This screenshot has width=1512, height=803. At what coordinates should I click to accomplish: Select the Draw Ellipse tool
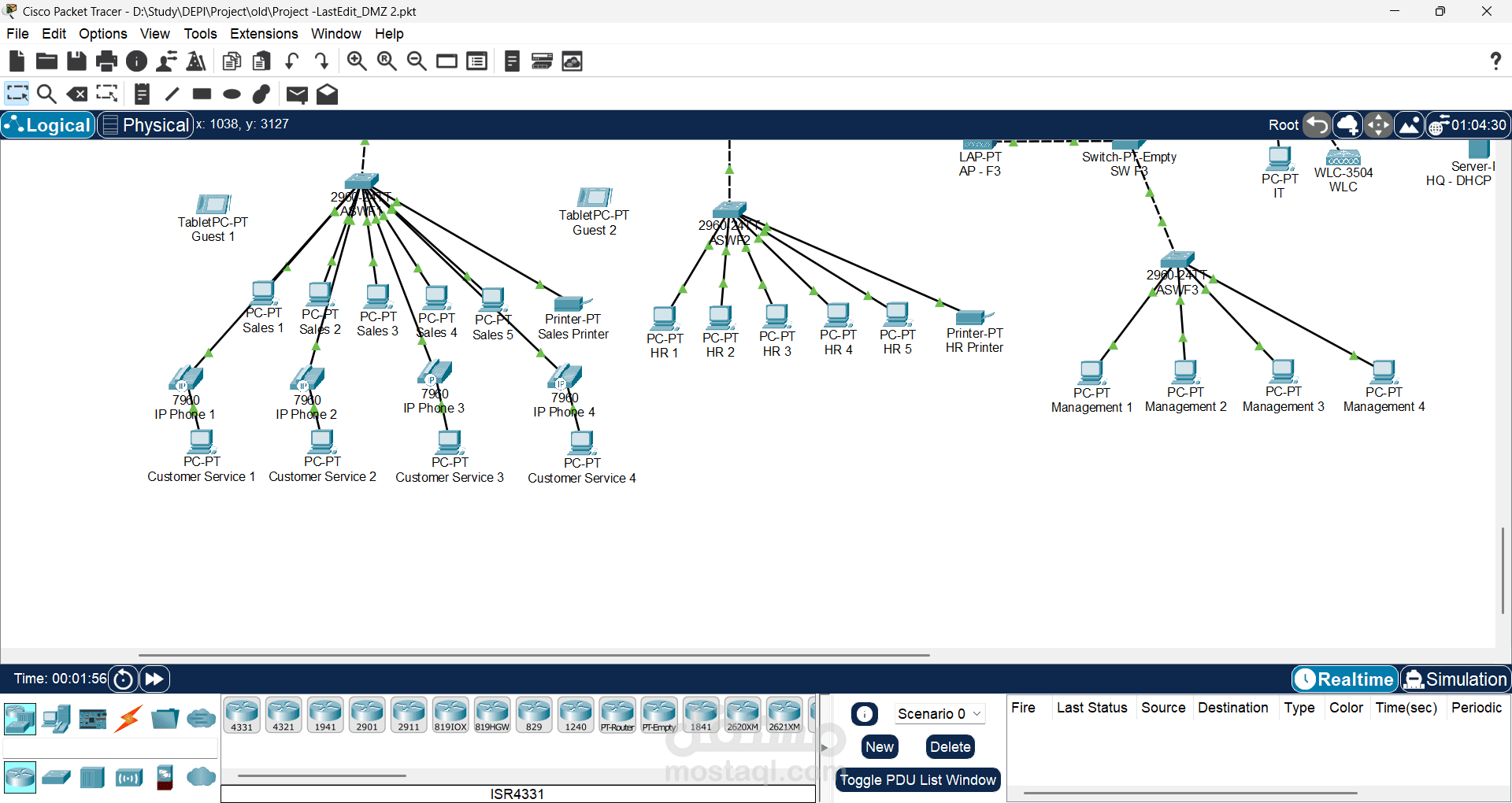point(232,94)
